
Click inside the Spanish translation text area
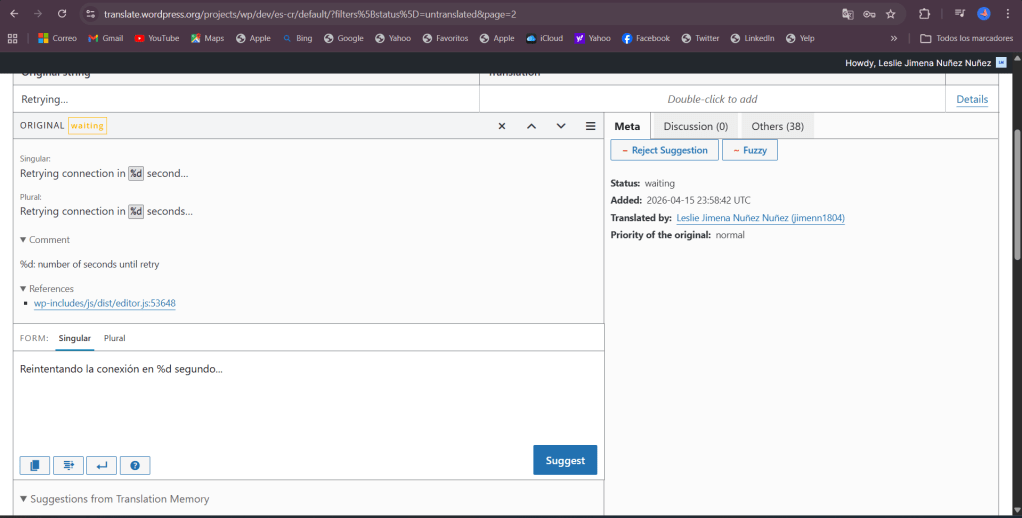pyautogui.click(x=300, y=400)
